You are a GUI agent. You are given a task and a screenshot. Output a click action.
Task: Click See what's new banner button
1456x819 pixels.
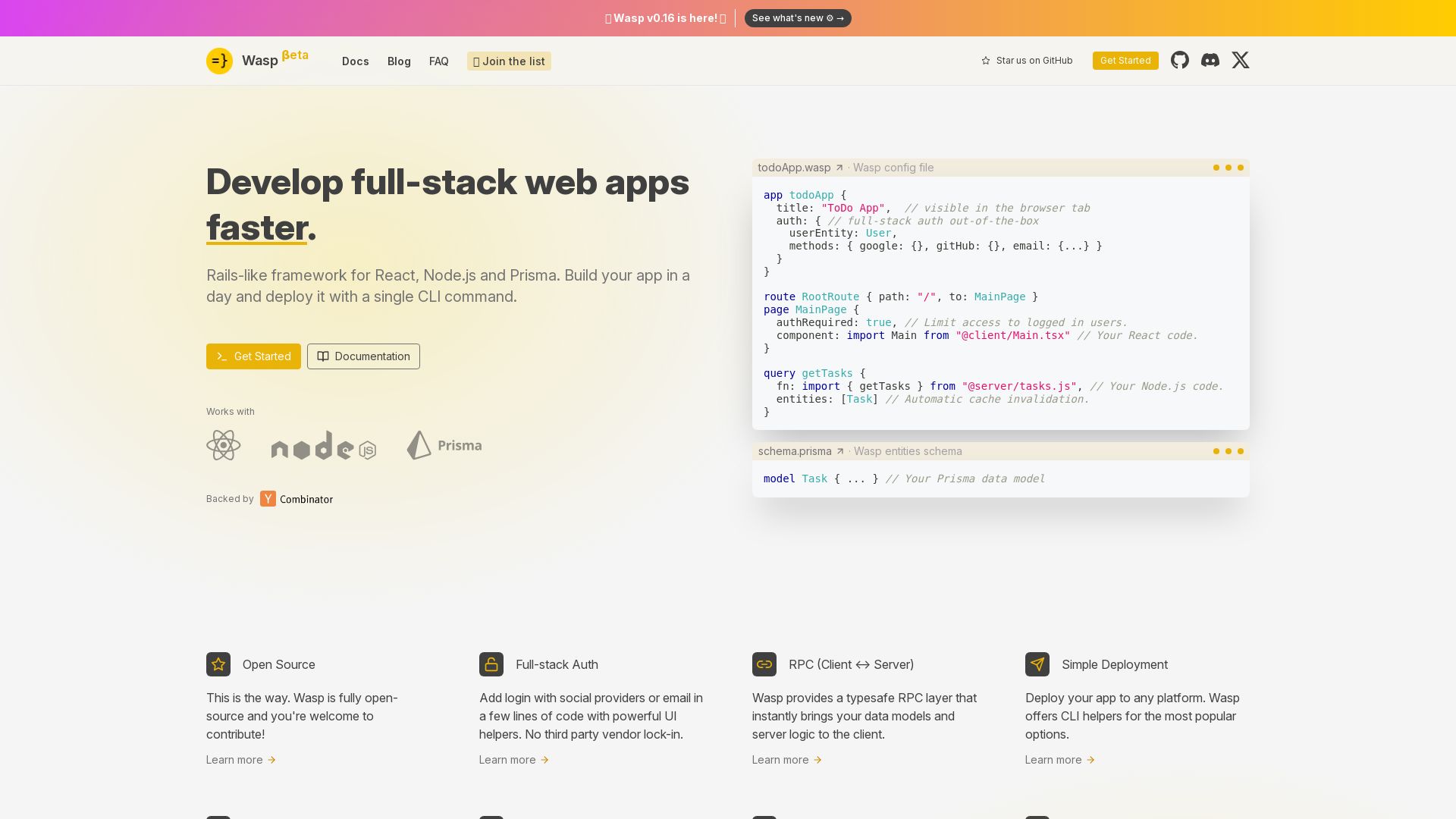(x=798, y=18)
